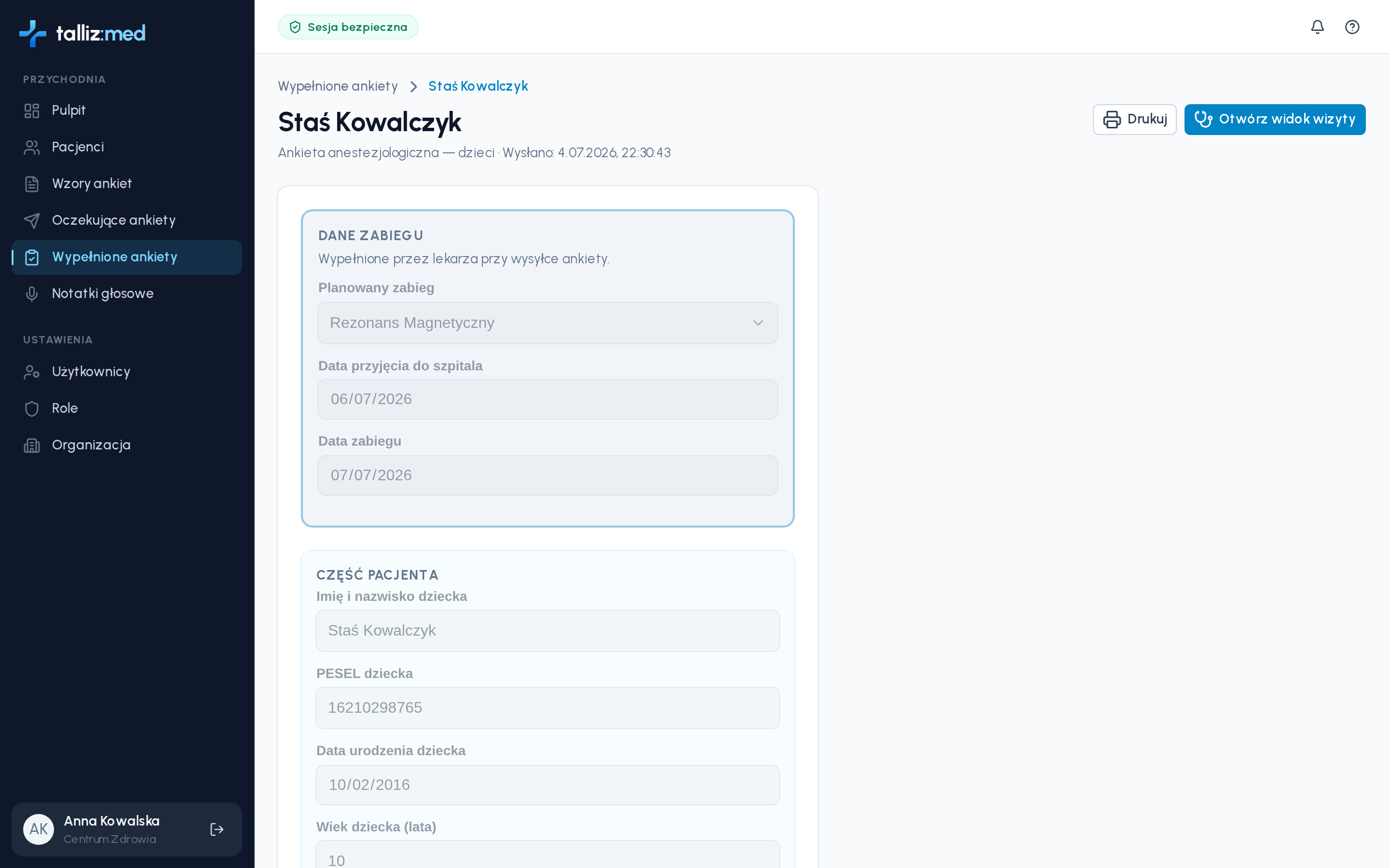Log out using the sign-out icon
Image resolution: width=1389 pixels, height=868 pixels.
(x=217, y=829)
